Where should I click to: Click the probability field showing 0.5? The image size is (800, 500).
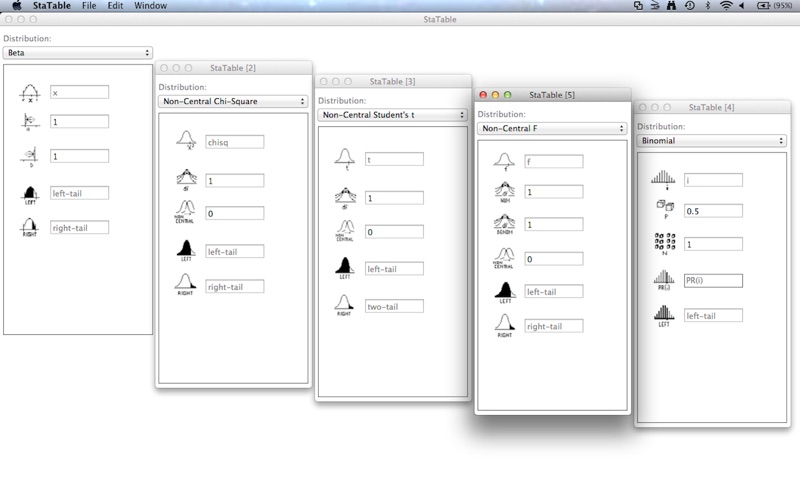pyautogui.click(x=713, y=211)
